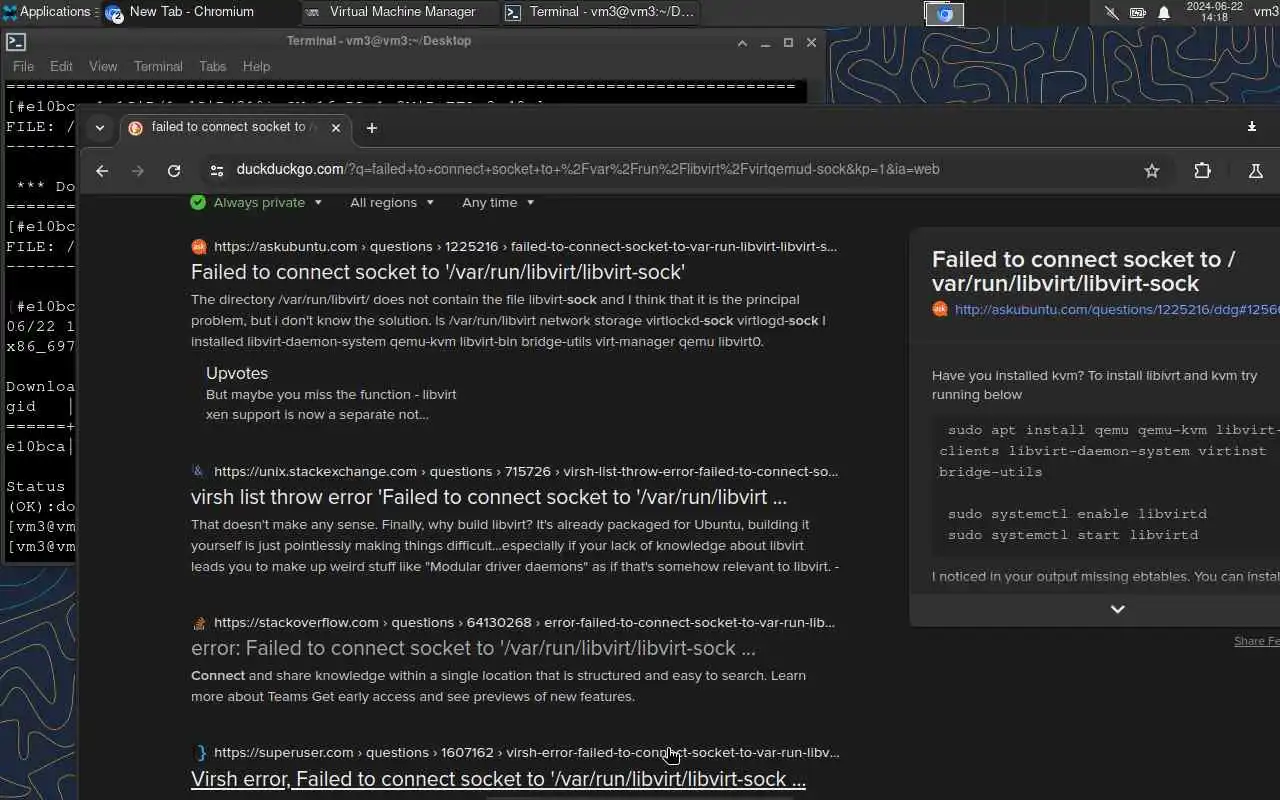This screenshot has height=800, width=1280.
Task: Click the terminal window icon in title bar
Action: 16,42
